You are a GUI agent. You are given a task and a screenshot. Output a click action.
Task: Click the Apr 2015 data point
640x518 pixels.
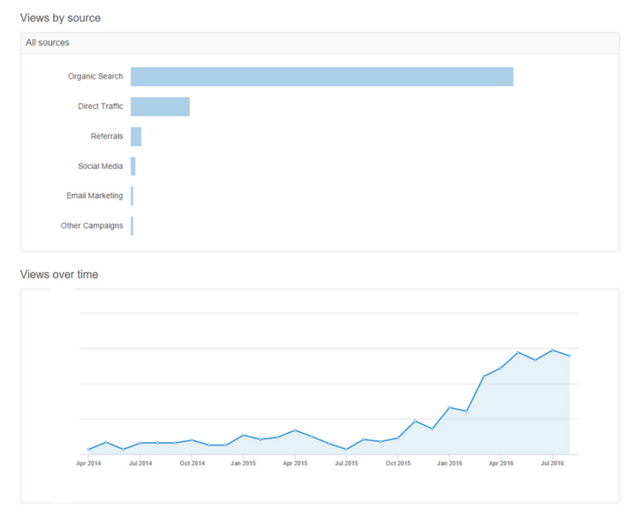tap(295, 430)
